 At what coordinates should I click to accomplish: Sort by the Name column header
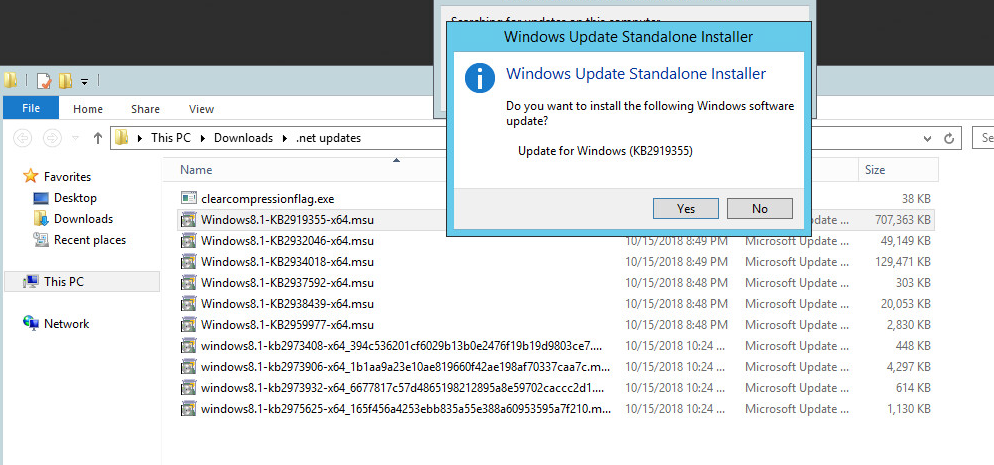(x=196, y=169)
